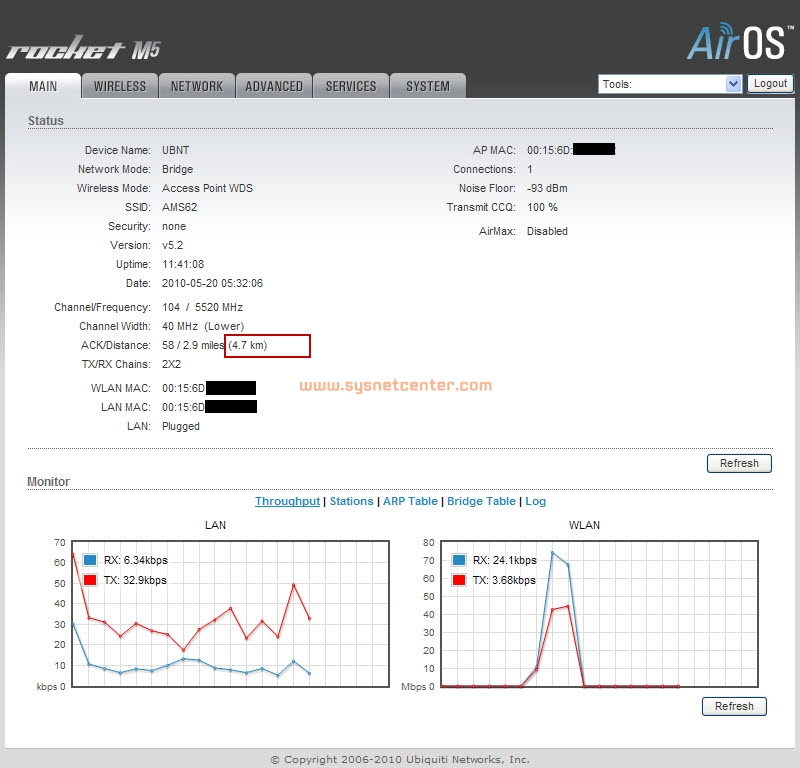Click the Rocket M5 logo
This screenshot has height=768, width=800.
point(82,51)
